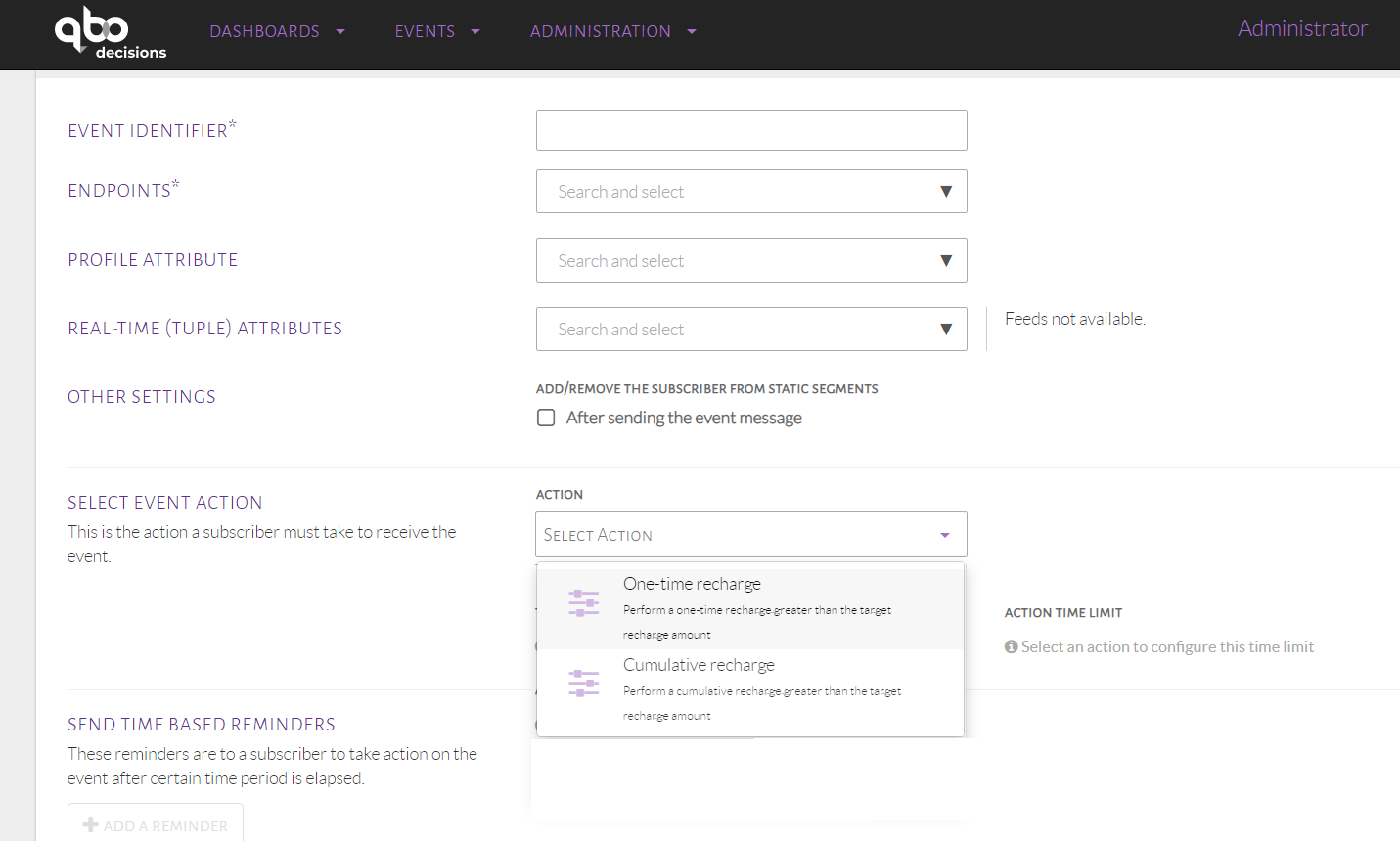The width and height of the screenshot is (1400, 841).
Task: Click the One-time recharge sliders icon
Action: 584,602
